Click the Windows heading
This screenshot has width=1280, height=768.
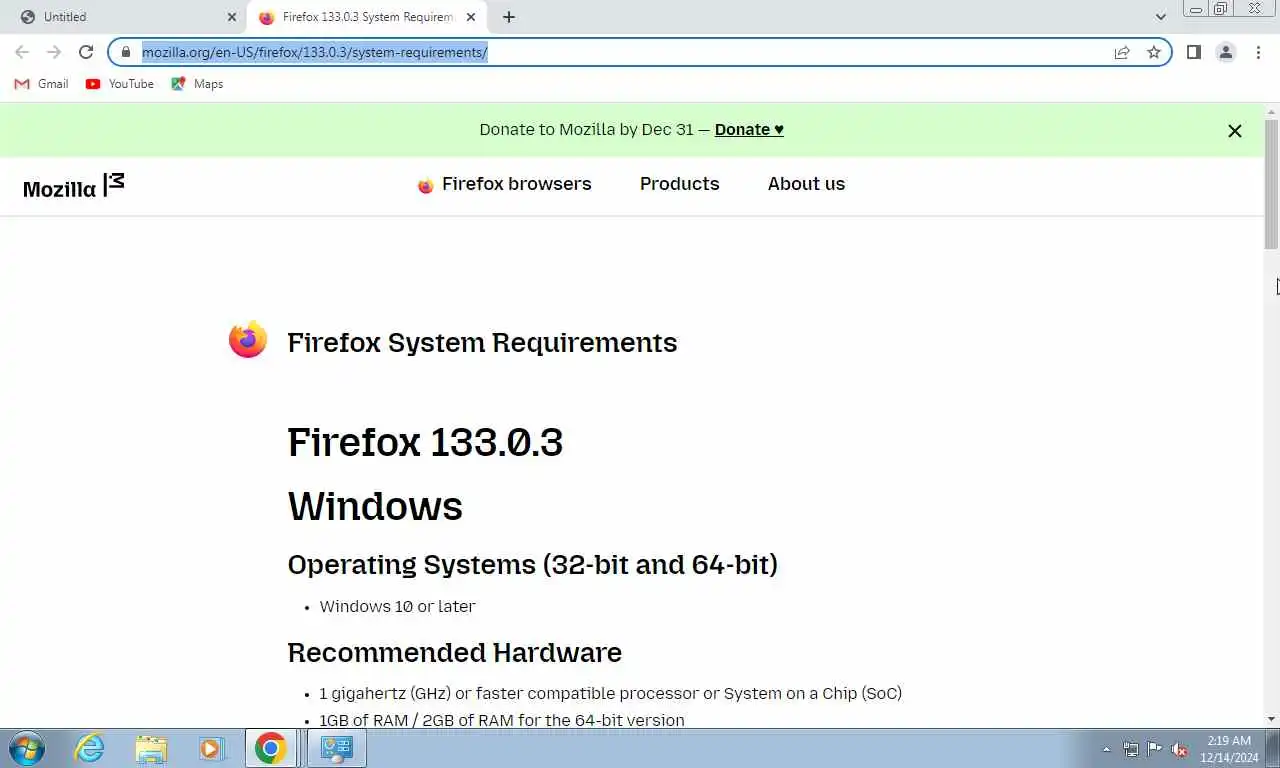[x=375, y=506]
